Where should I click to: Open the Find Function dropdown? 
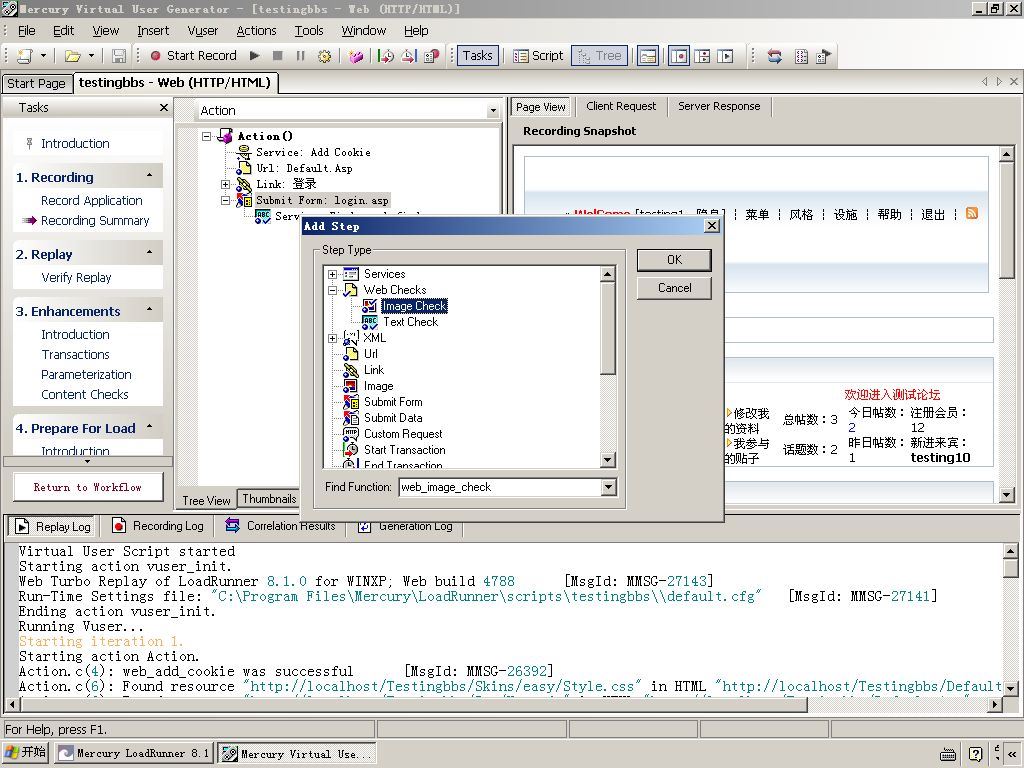[608, 487]
